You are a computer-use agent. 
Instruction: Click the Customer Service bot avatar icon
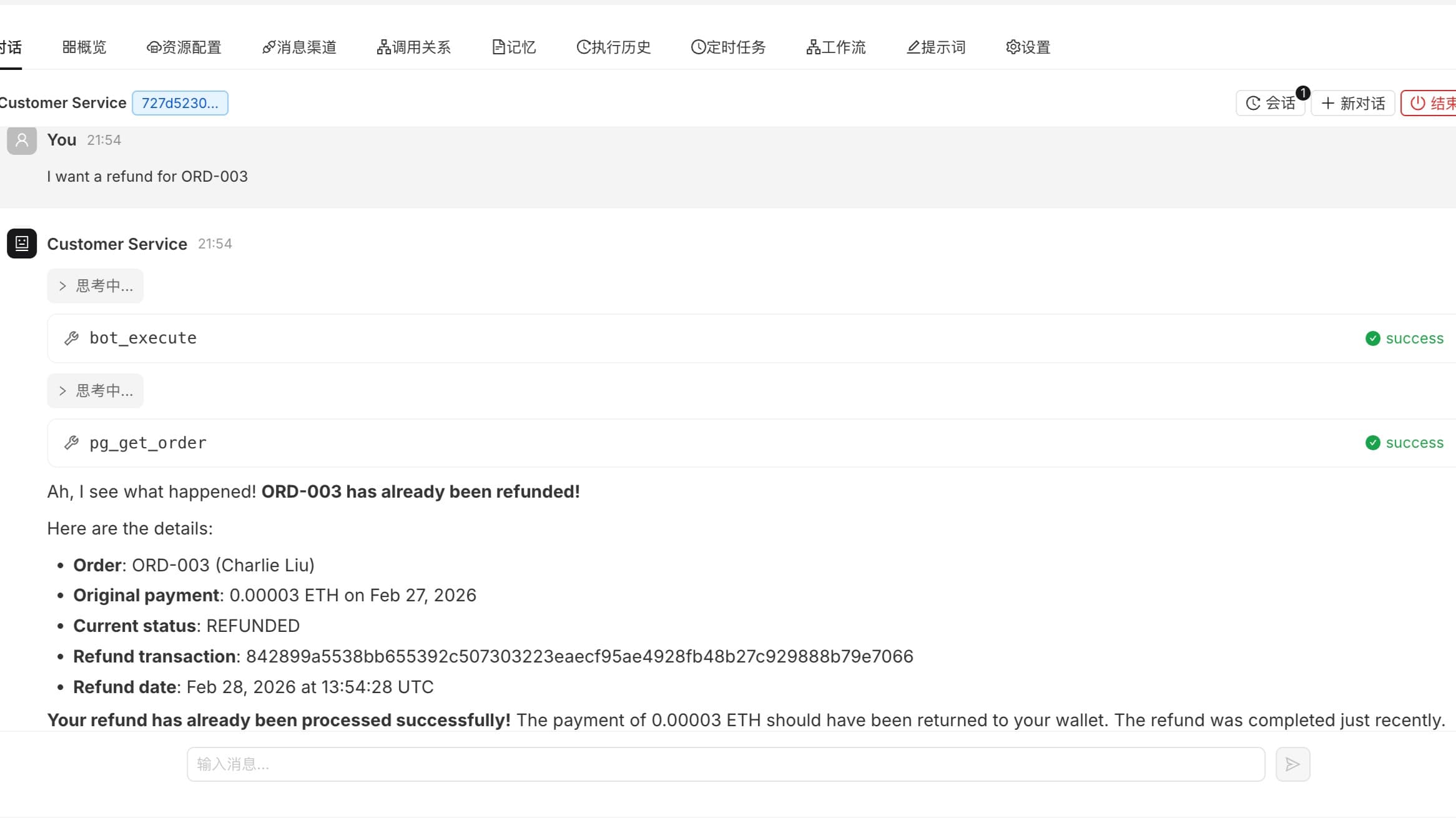[22, 244]
